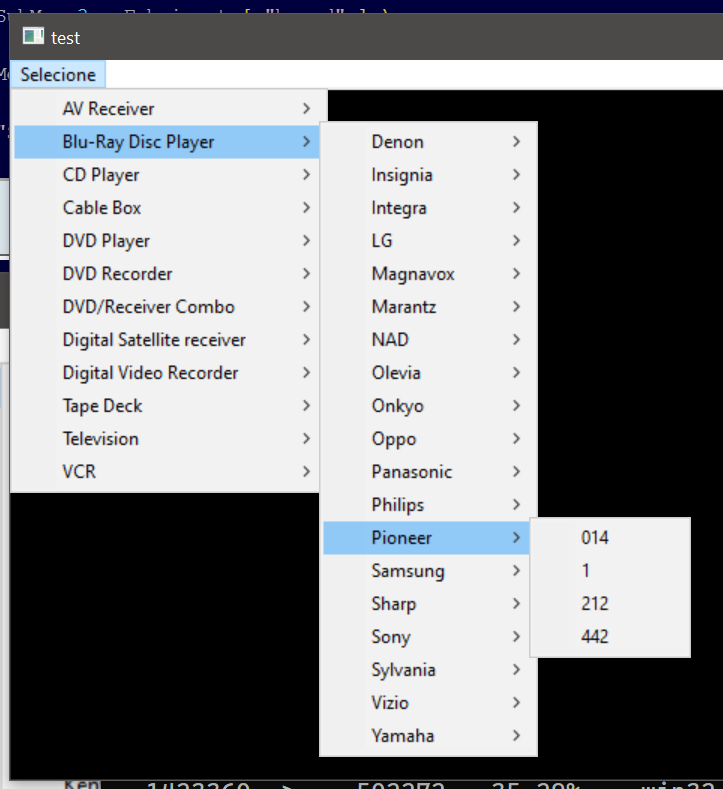
Task: Choose the Onkyo brand
Action: pyautogui.click(x=428, y=406)
